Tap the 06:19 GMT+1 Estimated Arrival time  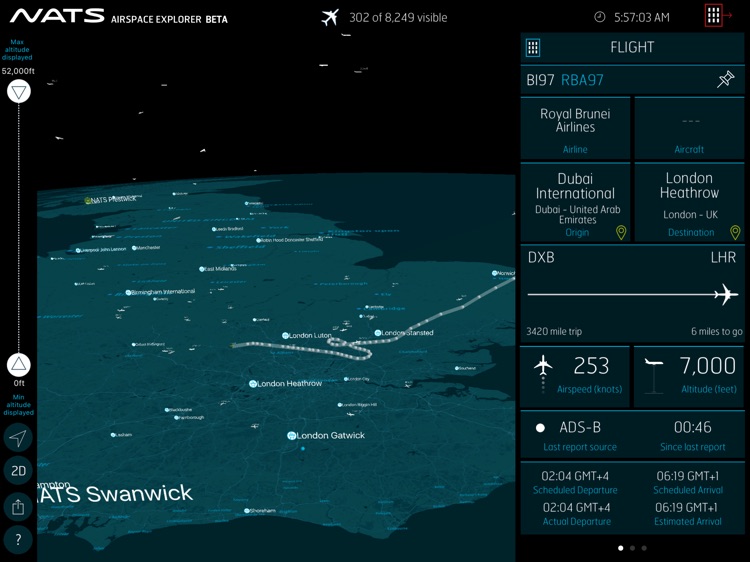[687, 507]
